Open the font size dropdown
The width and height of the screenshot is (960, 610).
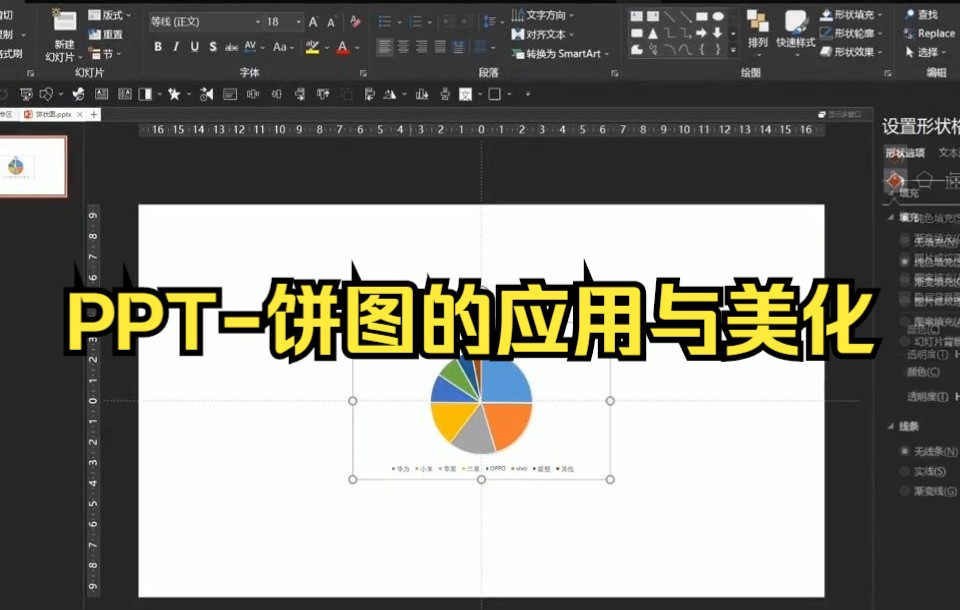click(x=297, y=21)
